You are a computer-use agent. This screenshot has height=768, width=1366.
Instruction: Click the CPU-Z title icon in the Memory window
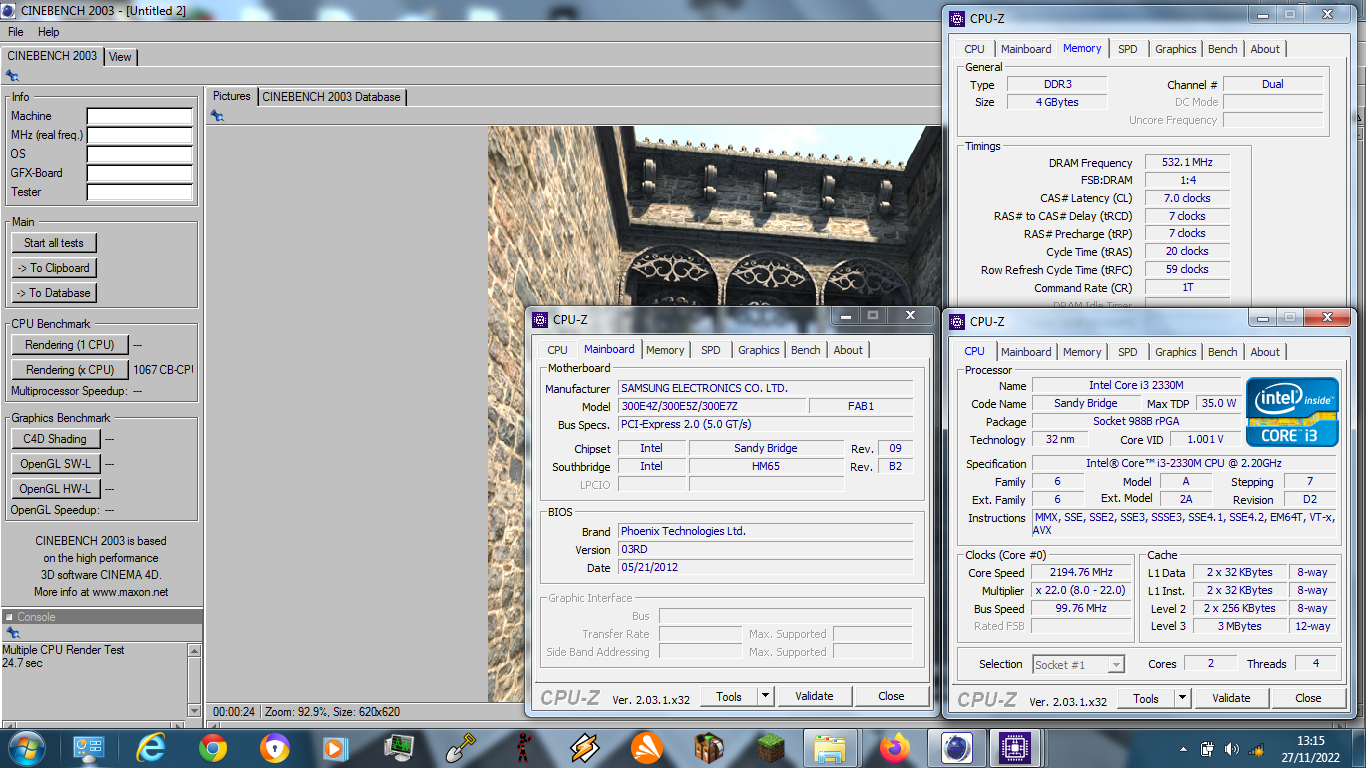957,18
